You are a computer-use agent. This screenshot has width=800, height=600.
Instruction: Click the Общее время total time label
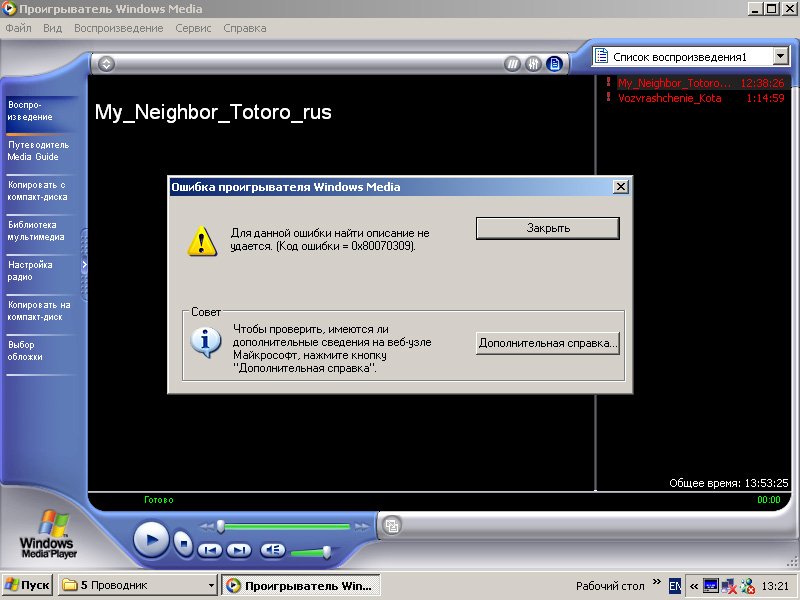[729, 483]
